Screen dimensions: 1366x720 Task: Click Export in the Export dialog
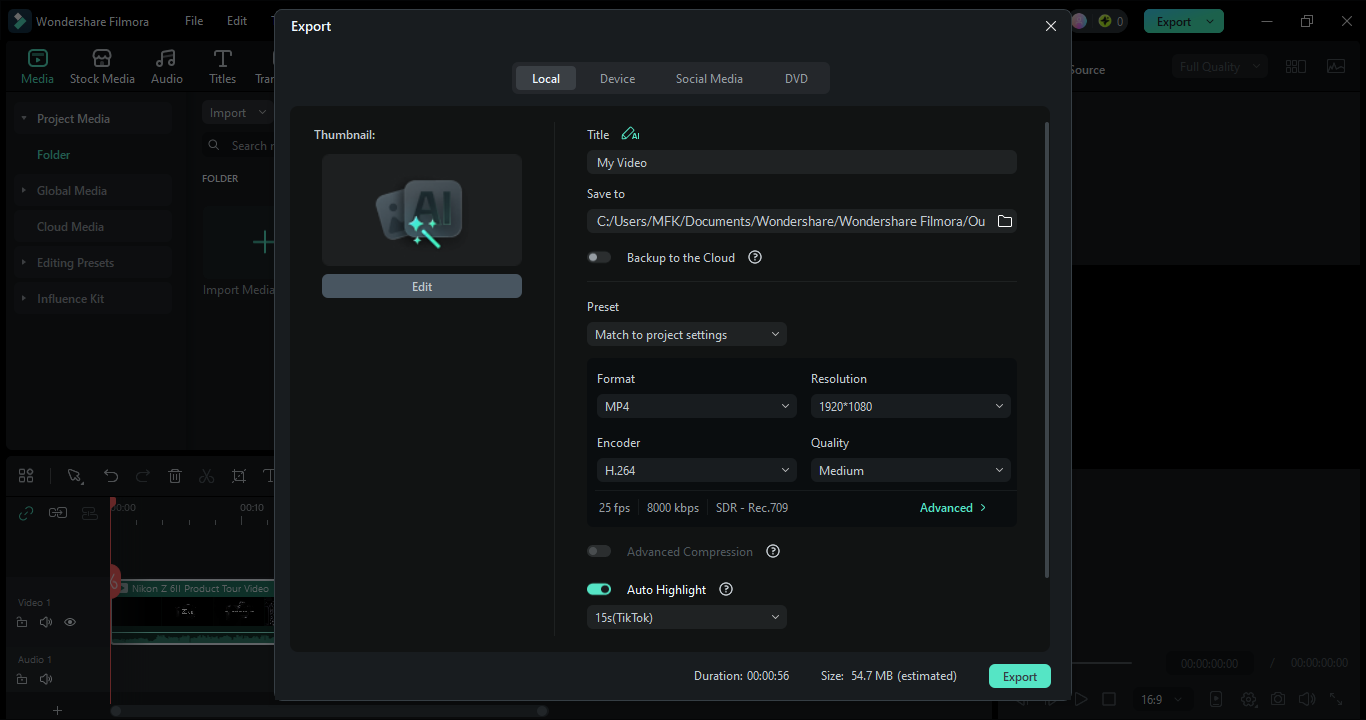coord(1020,676)
